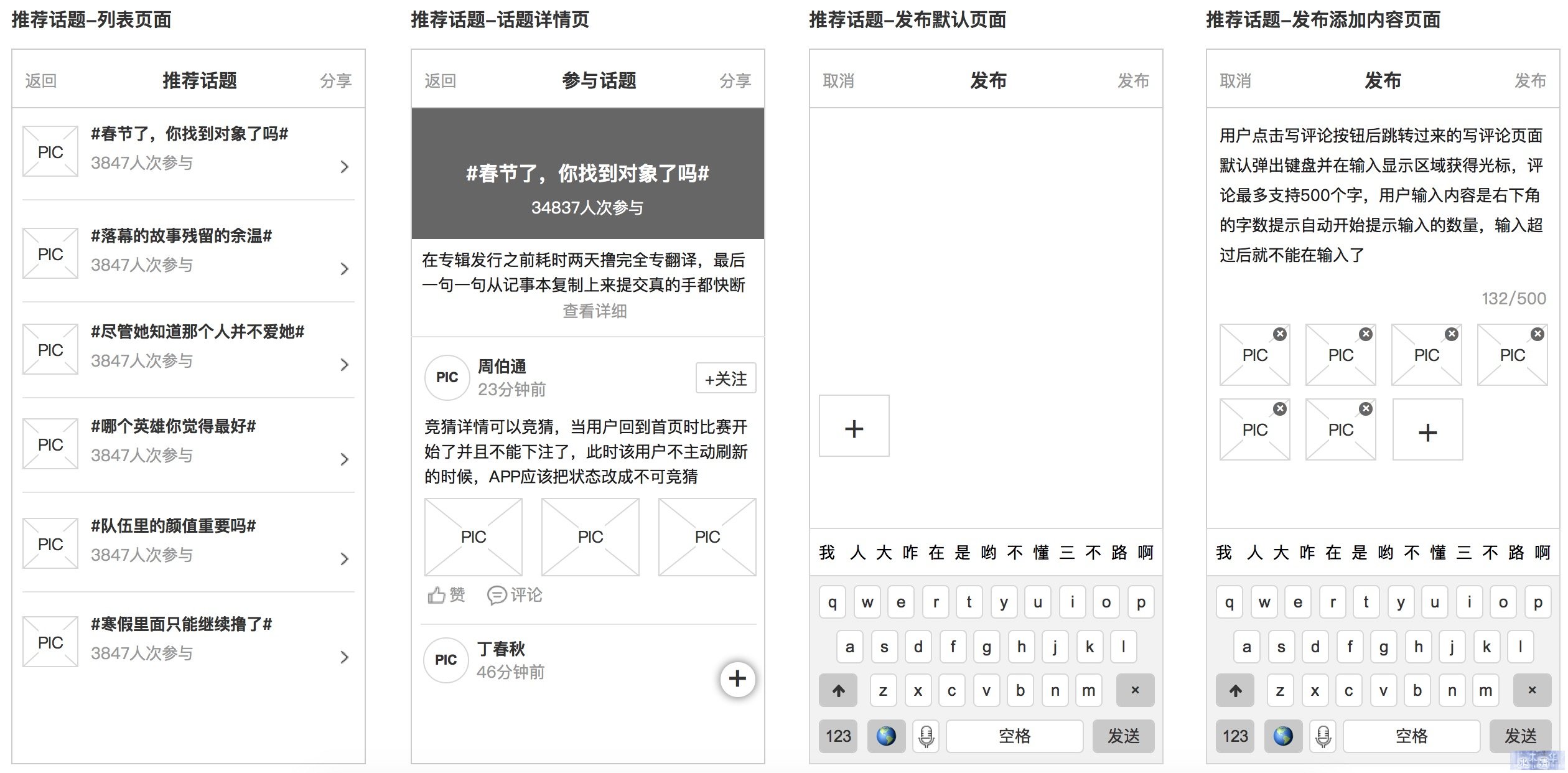Viewport: 1568px width, 773px height.
Task: Tap 空格 space bar on default publish keyboard
Action: (1015, 736)
